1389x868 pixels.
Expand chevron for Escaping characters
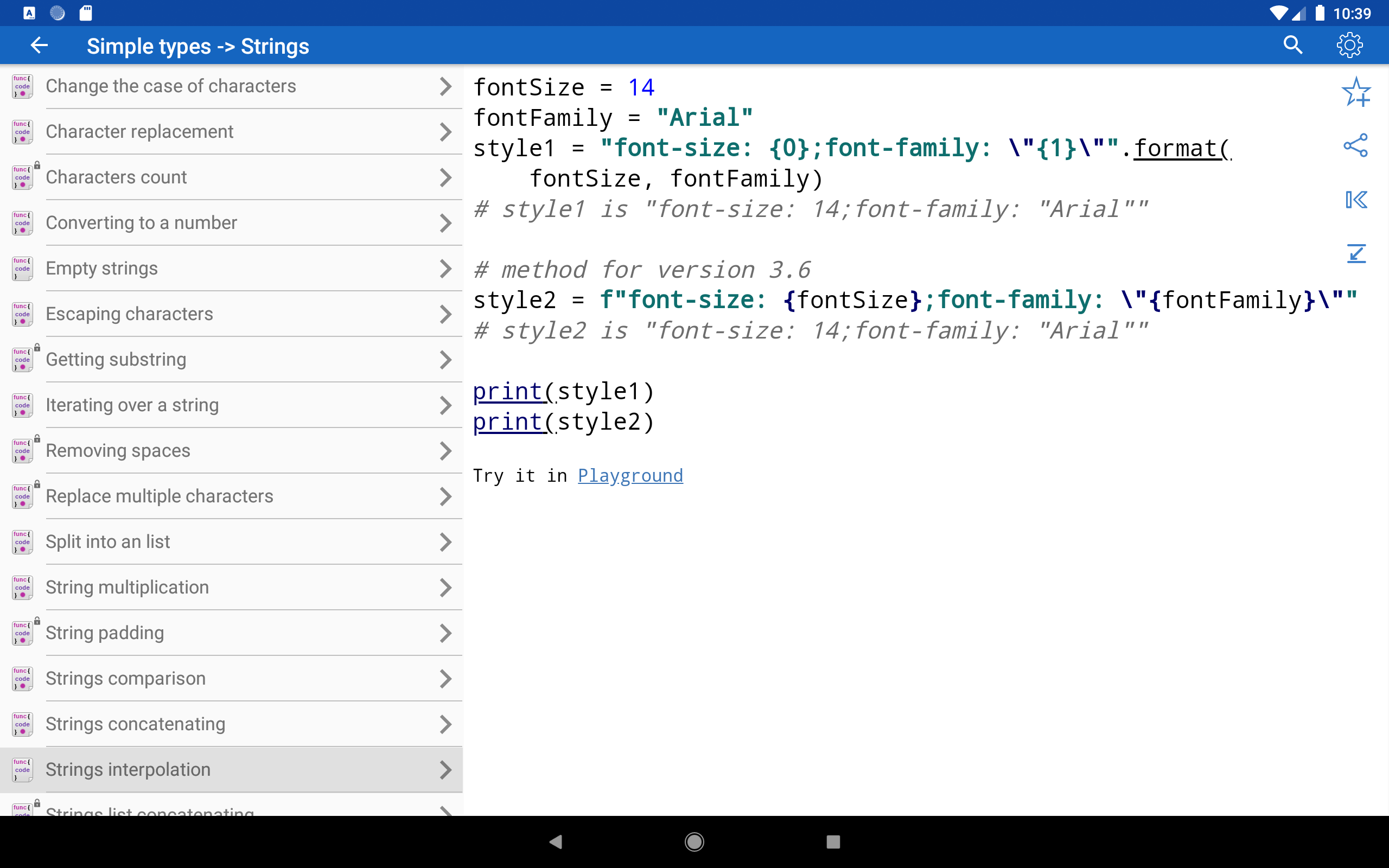[445, 314]
